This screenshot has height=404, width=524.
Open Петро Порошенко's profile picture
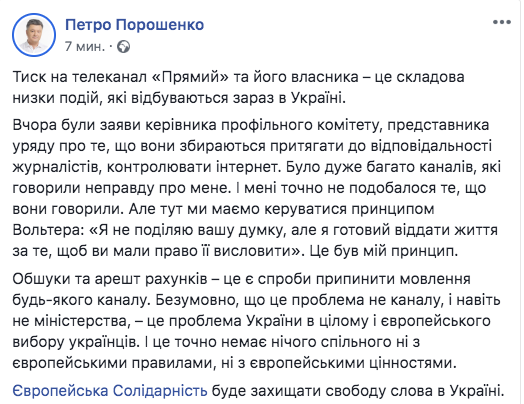pyautogui.click(x=34, y=35)
